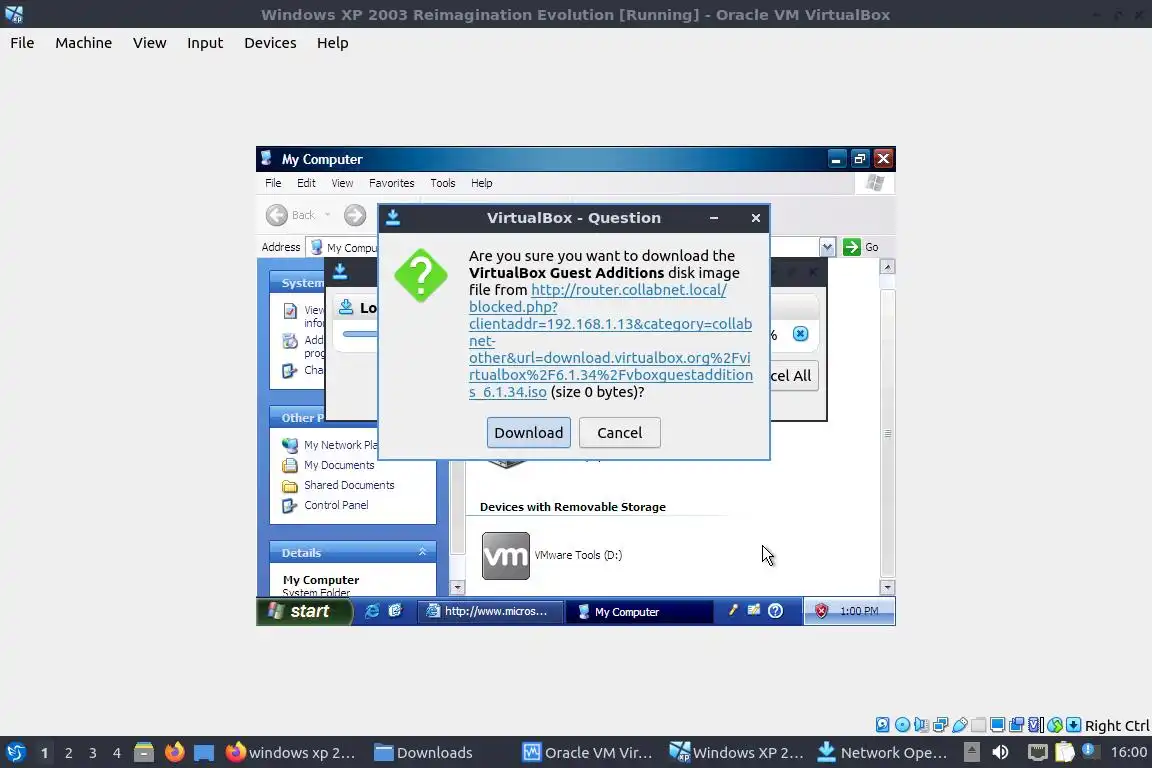Click the eject removable media tray icon

coord(971,752)
